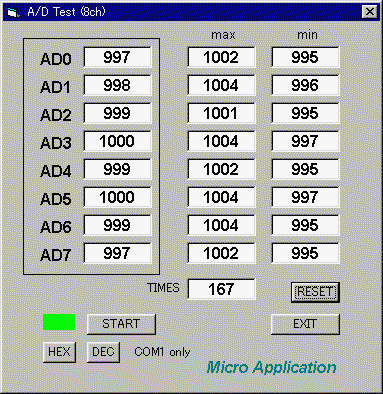Click the AD2 max value field 1001

coord(221,113)
